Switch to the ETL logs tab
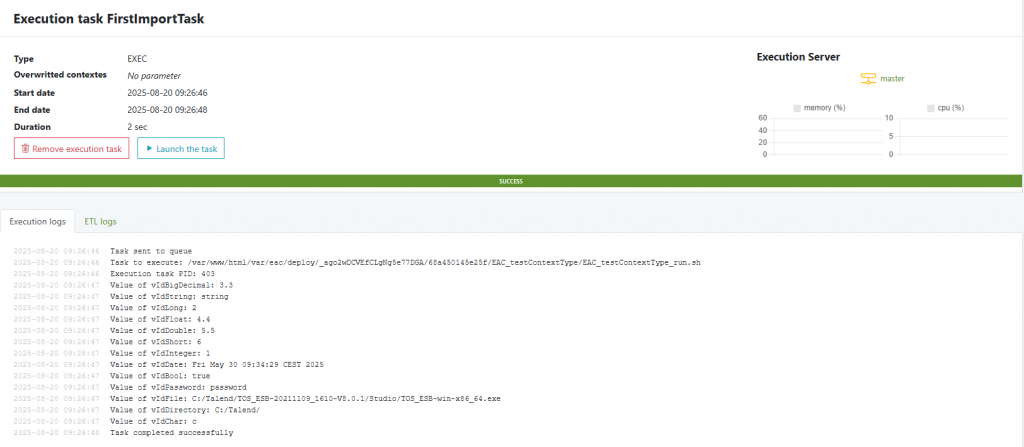The height and width of the screenshot is (447, 1024). 100,221
